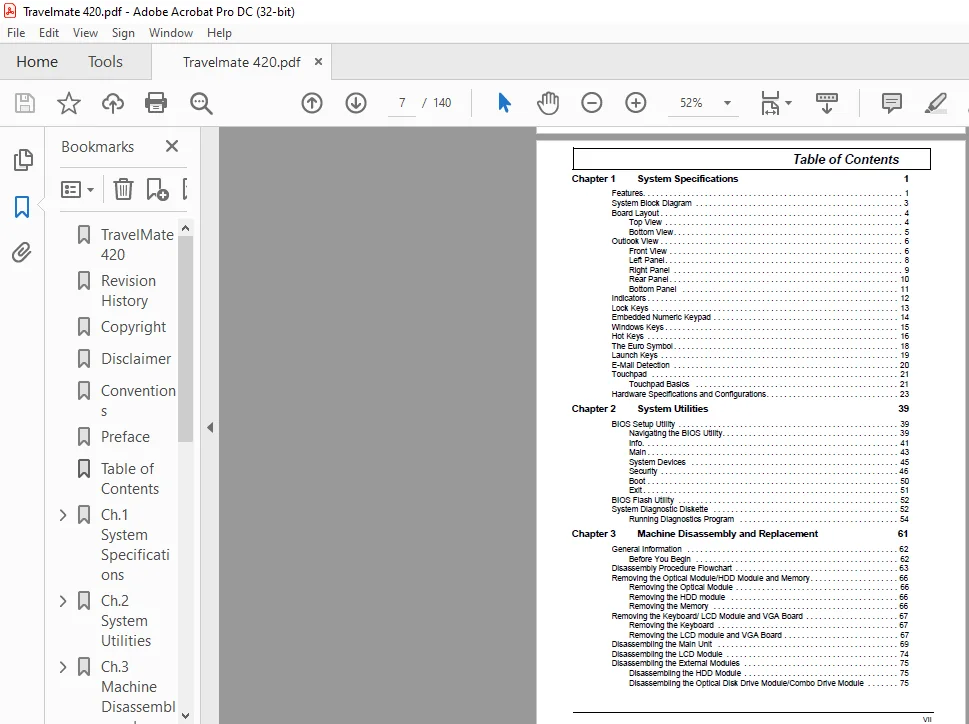Click the Save file icon
Screen dimensions: 969x724
[25, 103]
